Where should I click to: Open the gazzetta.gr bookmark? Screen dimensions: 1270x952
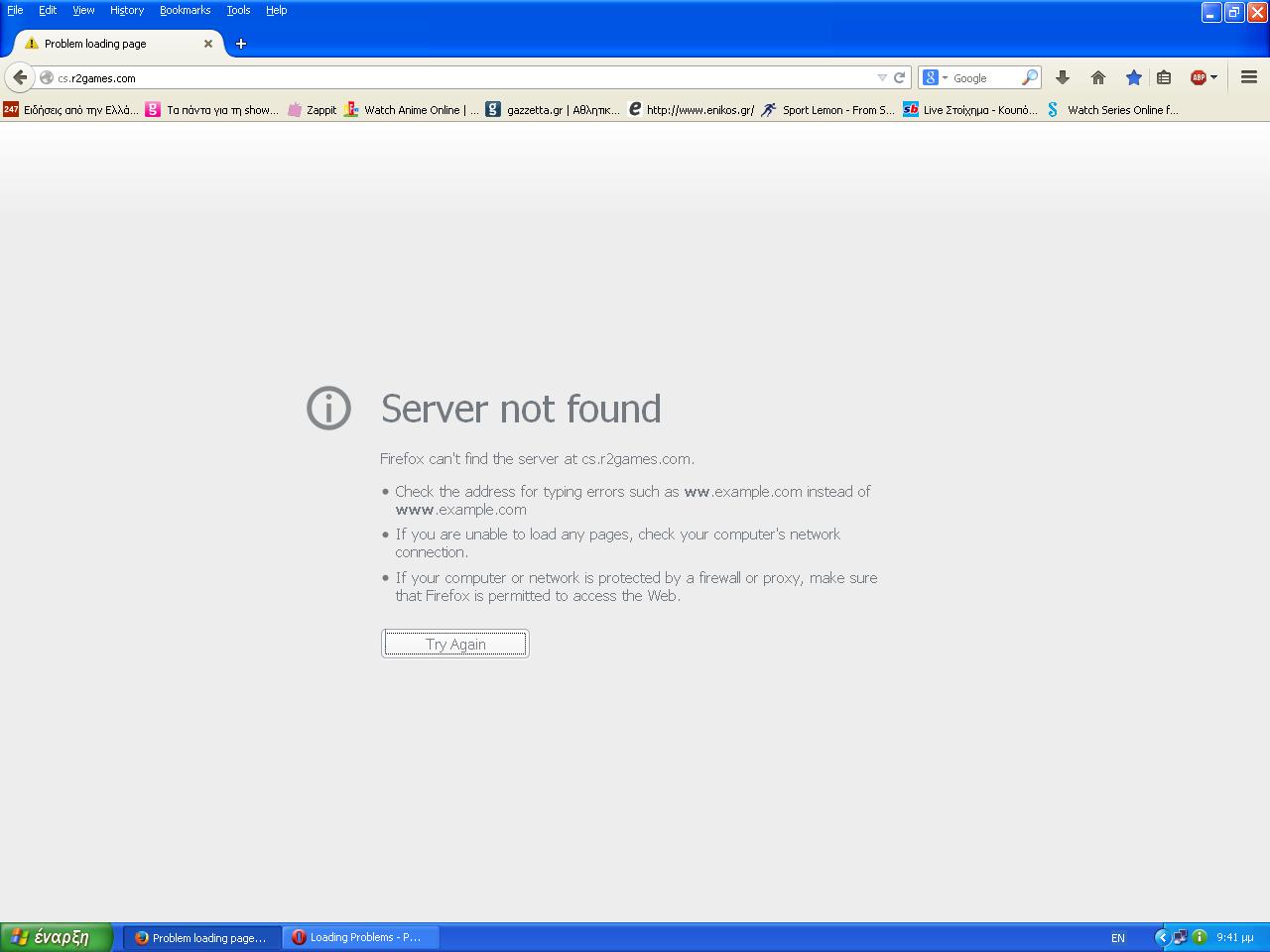[553, 110]
